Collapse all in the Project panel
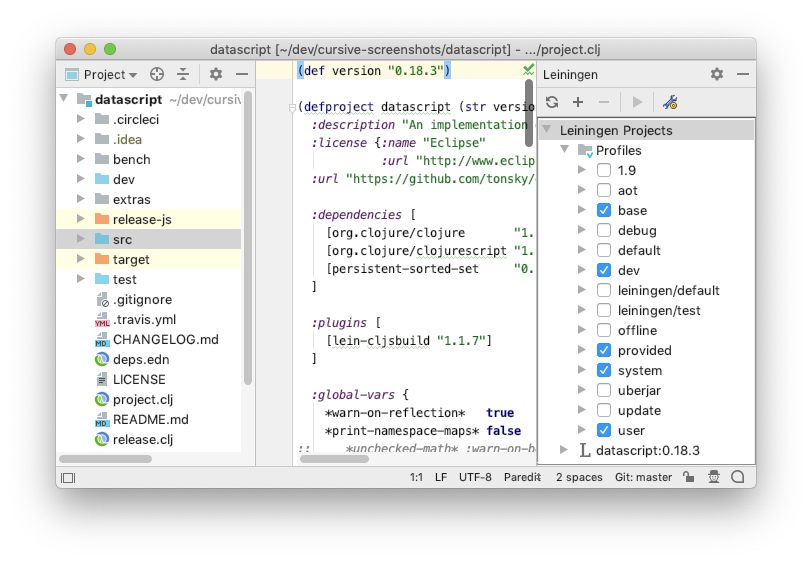The height and width of the screenshot is (562, 812). point(183,74)
